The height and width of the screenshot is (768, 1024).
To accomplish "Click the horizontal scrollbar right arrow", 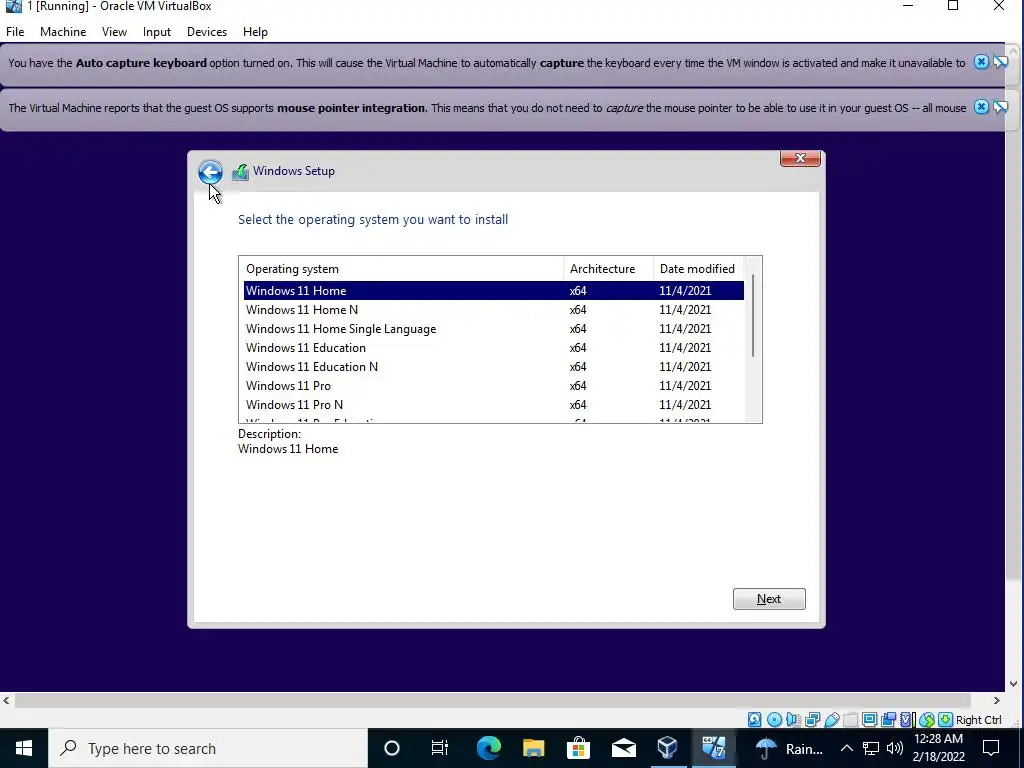I will (x=997, y=700).
